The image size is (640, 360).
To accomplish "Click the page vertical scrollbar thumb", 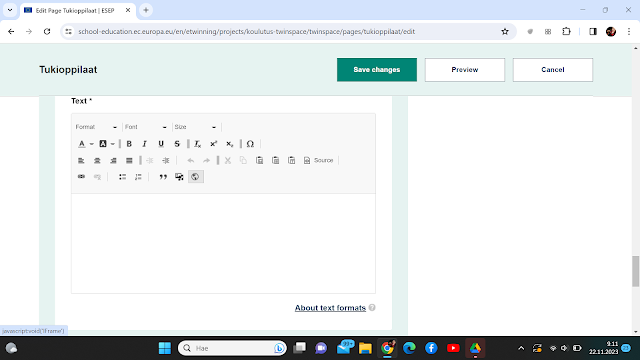I will (636, 271).
